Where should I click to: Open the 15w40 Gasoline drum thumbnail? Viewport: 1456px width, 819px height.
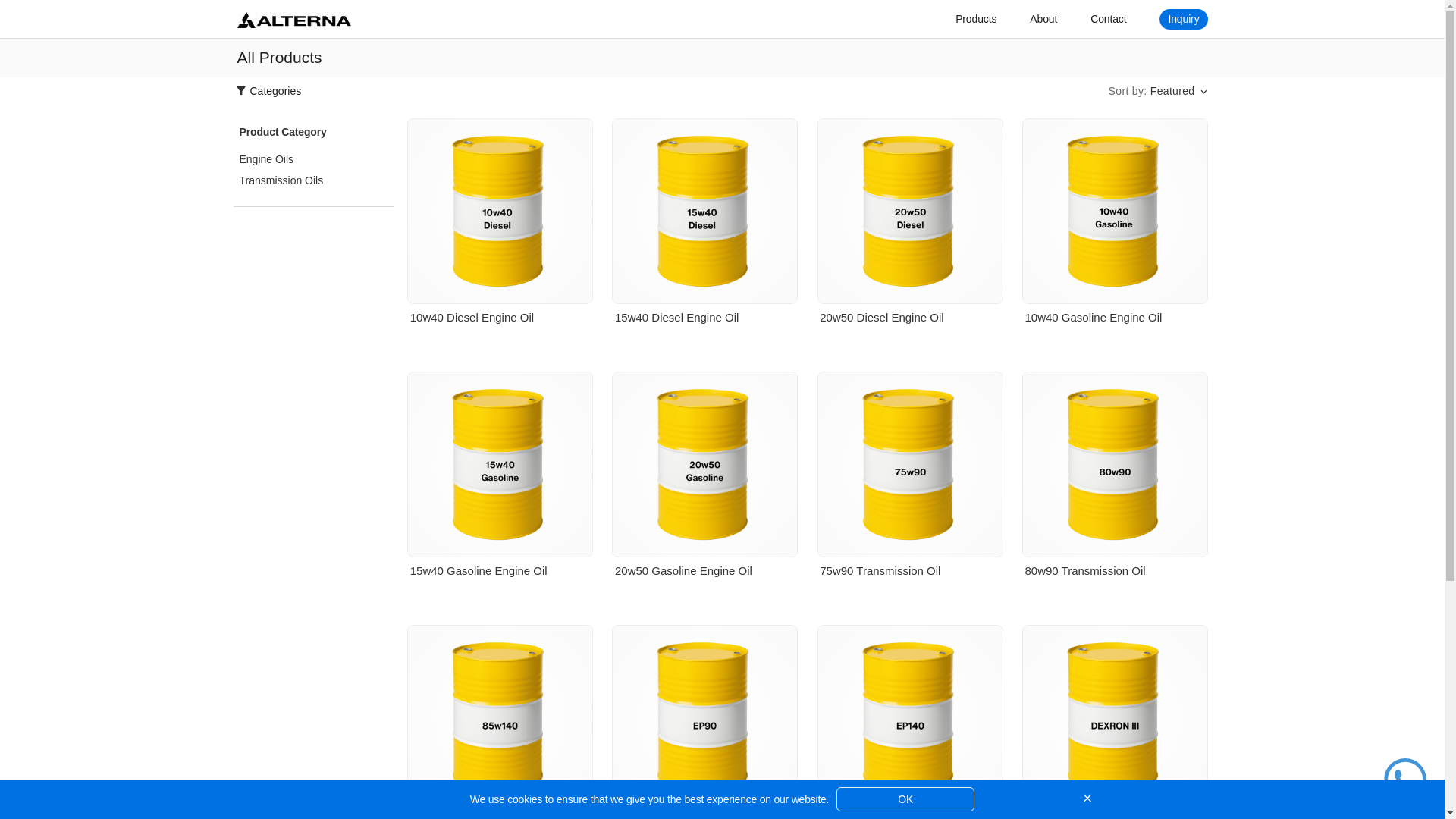click(x=500, y=464)
